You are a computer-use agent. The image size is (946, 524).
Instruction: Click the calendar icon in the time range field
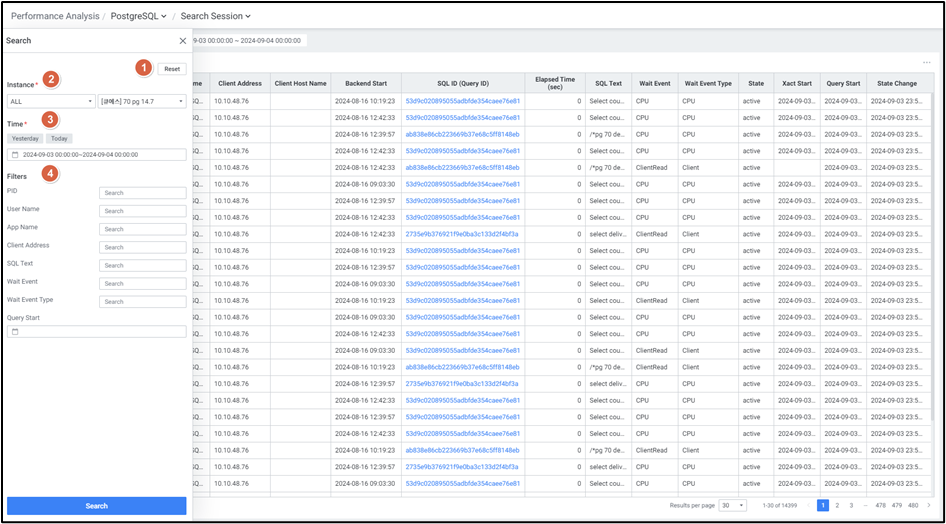click(15, 155)
